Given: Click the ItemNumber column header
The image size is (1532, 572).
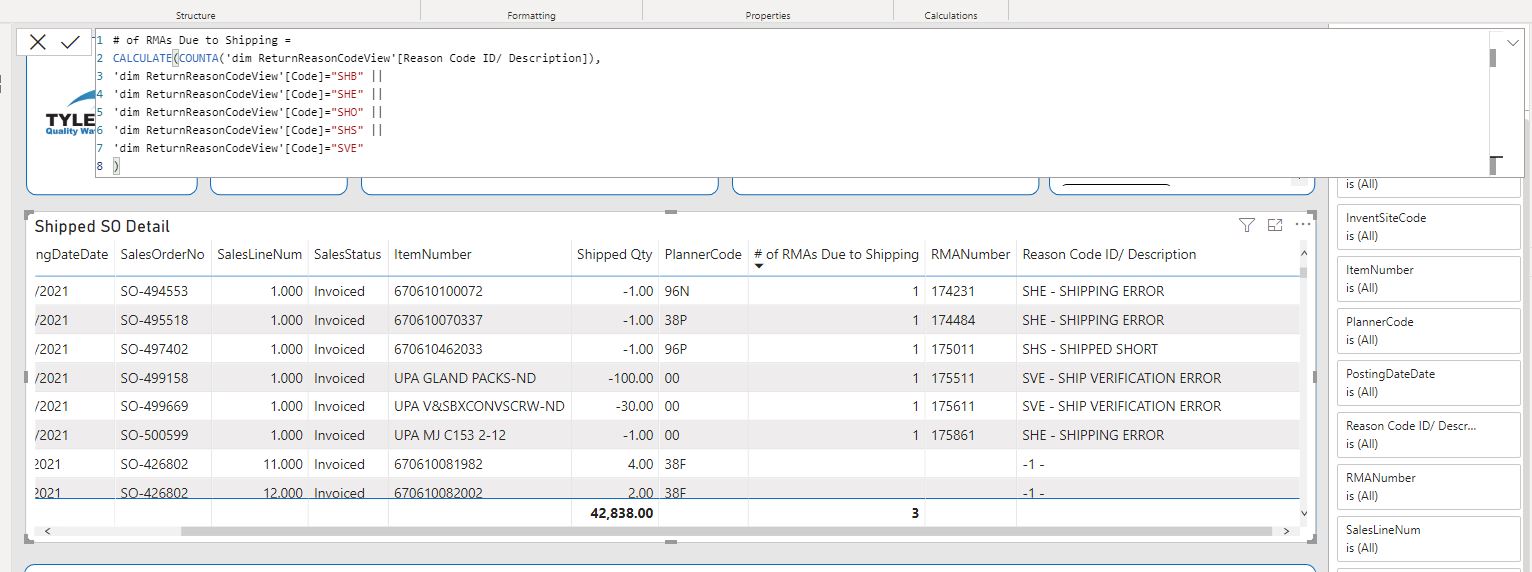Looking at the screenshot, I should (432, 254).
